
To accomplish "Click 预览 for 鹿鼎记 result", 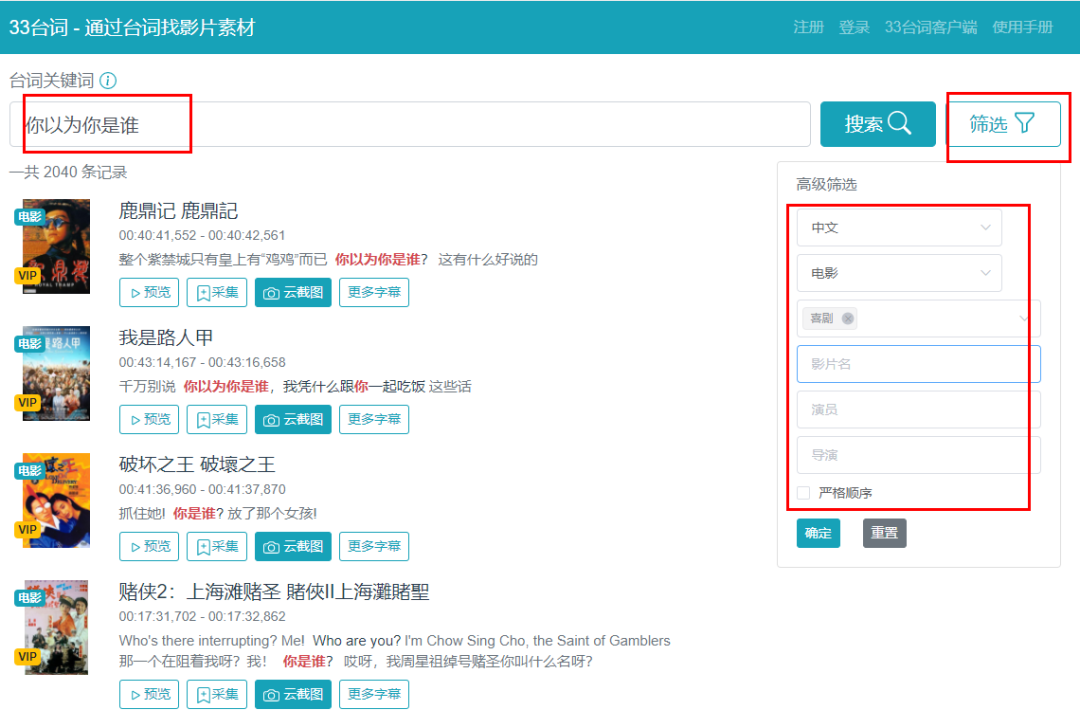I will (x=149, y=293).
